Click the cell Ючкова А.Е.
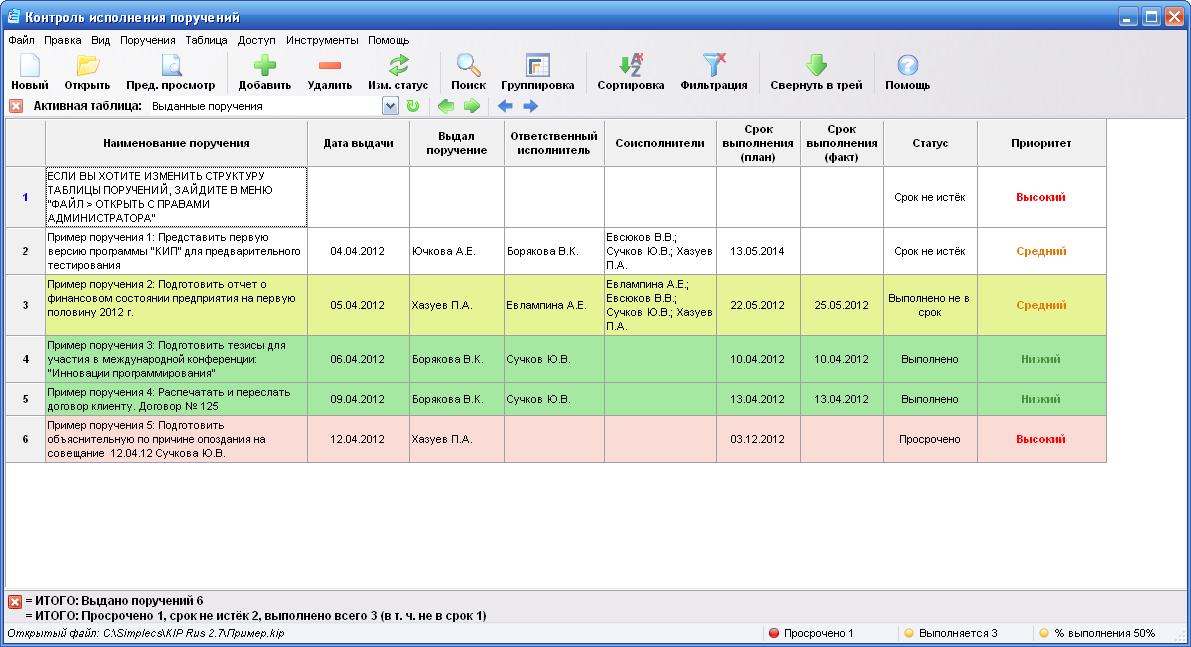The height and width of the screenshot is (647, 1191). coord(456,251)
